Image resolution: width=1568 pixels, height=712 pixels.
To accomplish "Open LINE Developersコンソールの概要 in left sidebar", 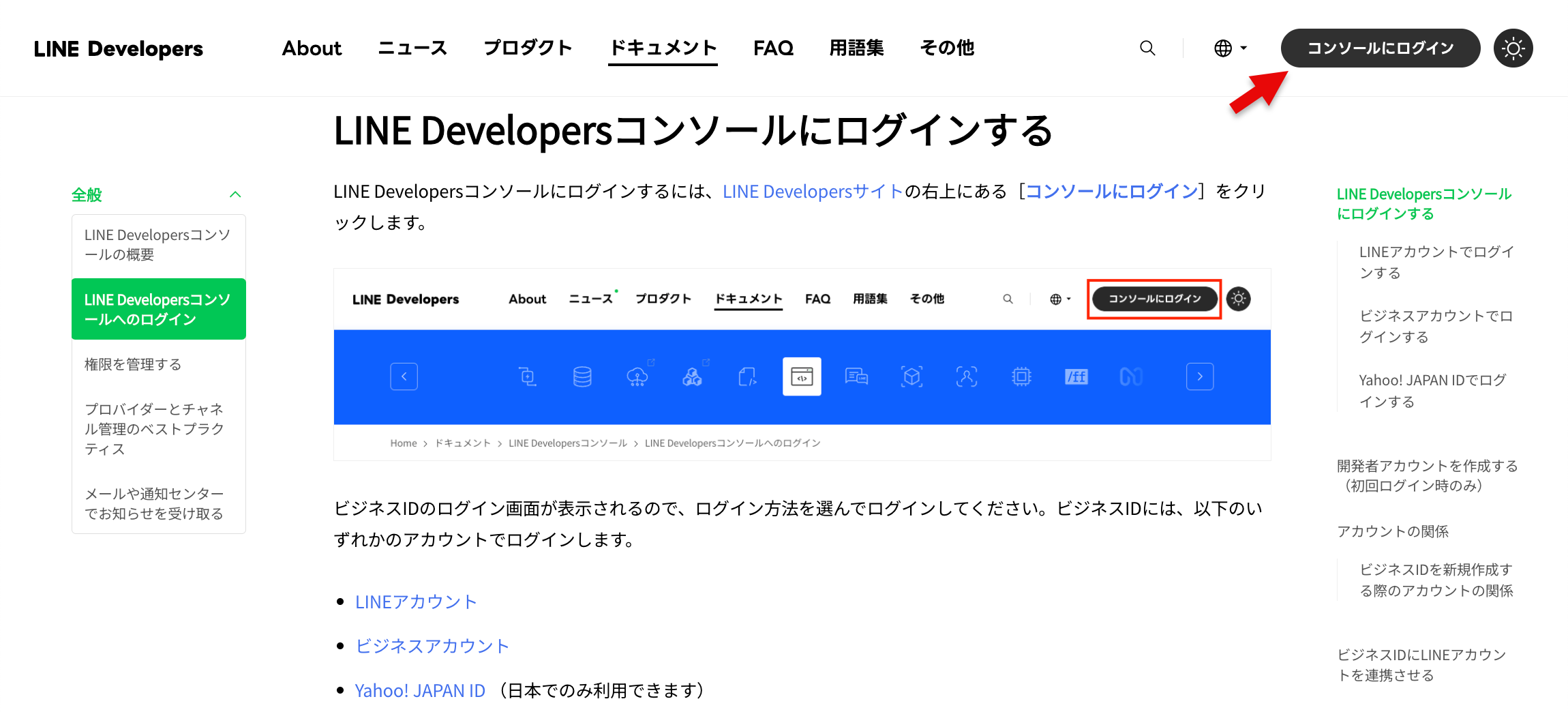I will [159, 245].
